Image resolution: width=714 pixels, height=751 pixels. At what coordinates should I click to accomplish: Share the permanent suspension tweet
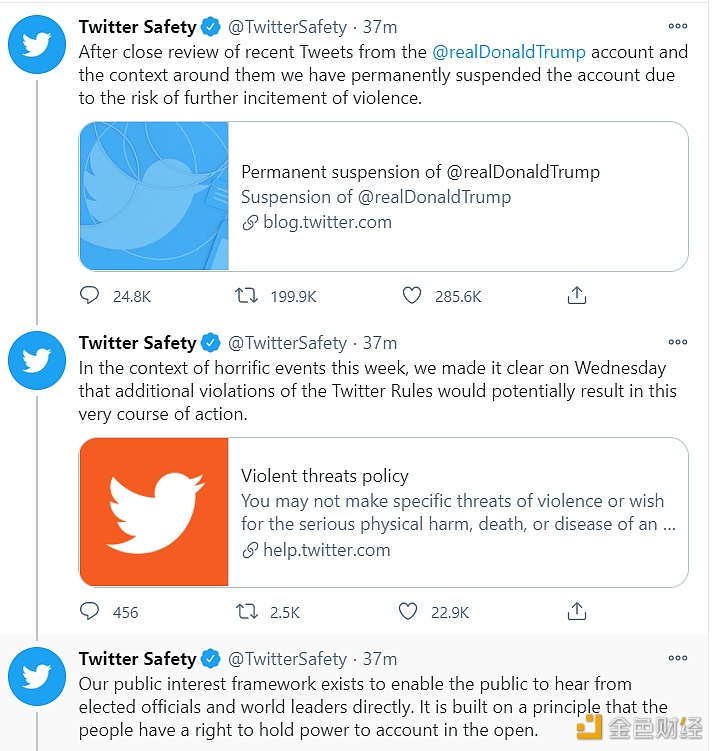coord(577,296)
